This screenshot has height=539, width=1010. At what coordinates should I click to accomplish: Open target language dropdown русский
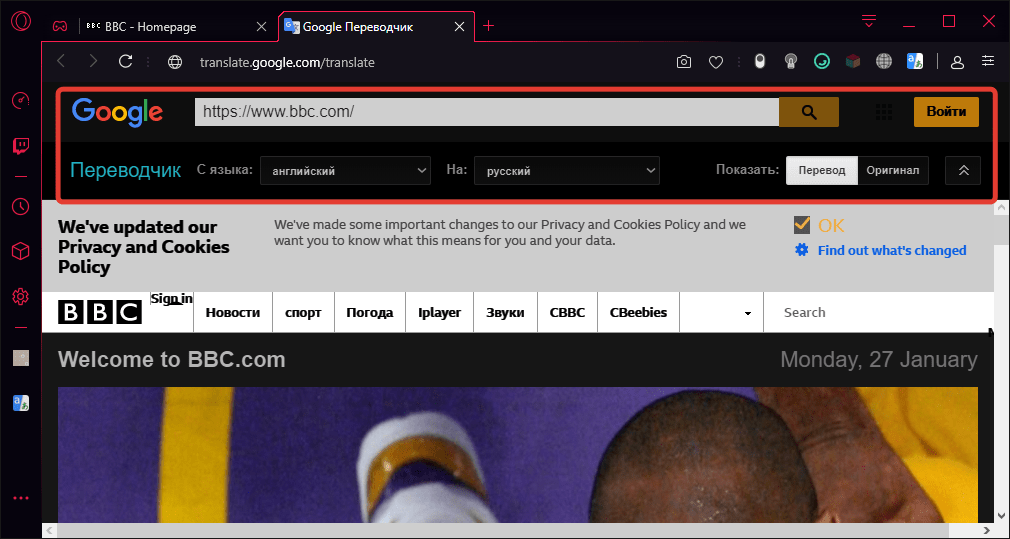(566, 171)
